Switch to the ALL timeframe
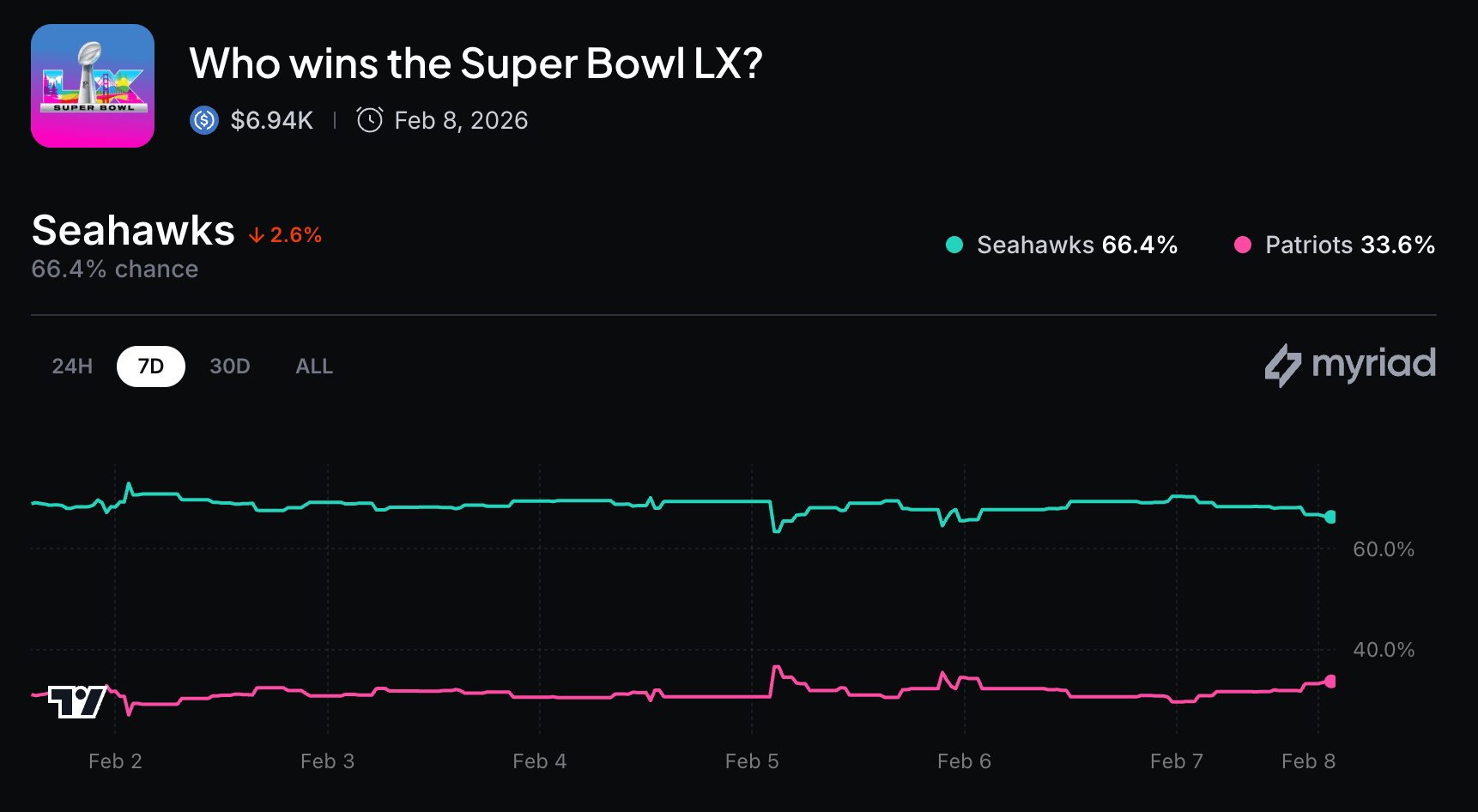The width and height of the screenshot is (1478, 812). [314, 366]
